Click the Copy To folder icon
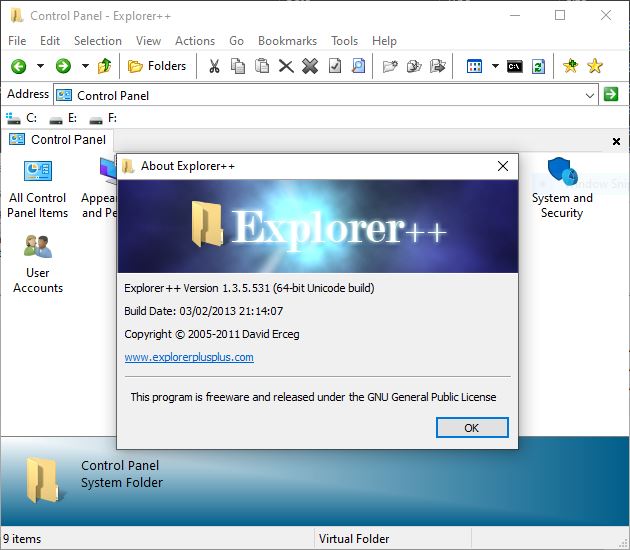The image size is (630, 550). tap(414, 66)
